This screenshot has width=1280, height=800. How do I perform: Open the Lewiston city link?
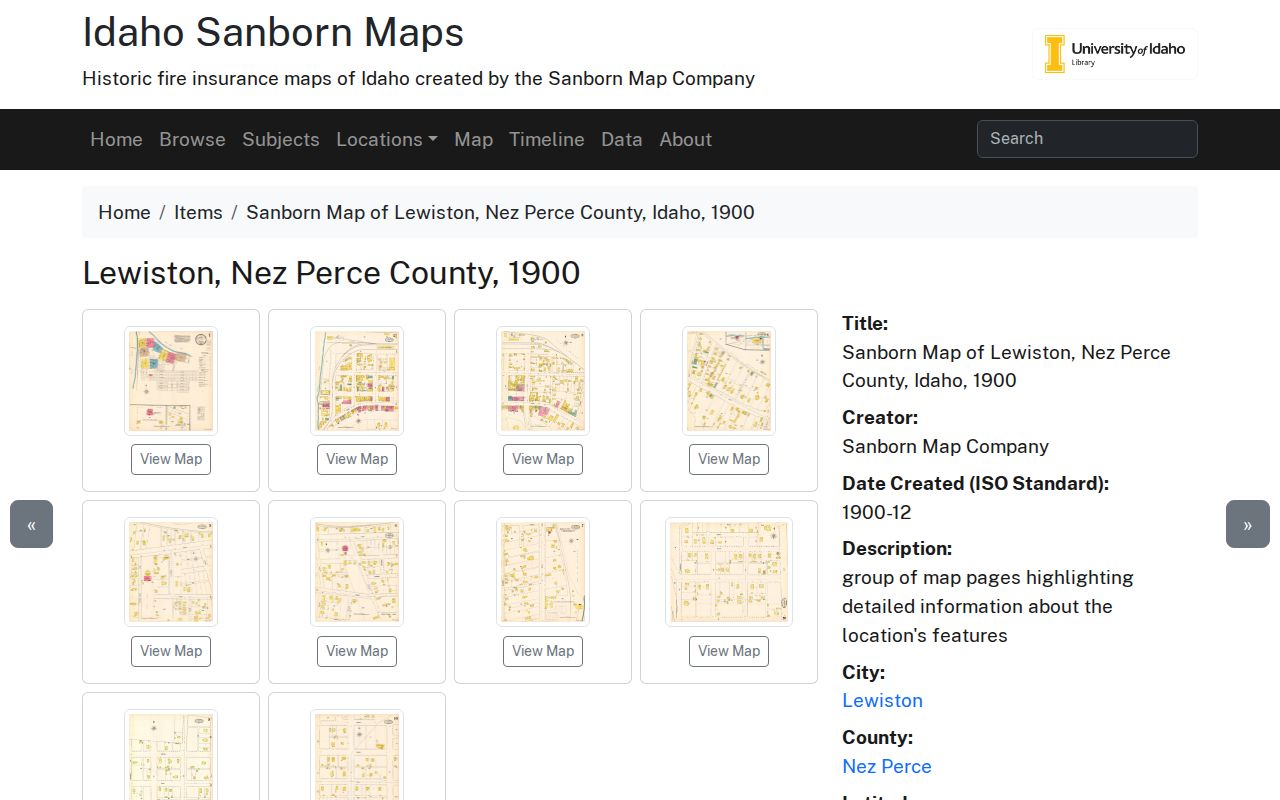(882, 700)
